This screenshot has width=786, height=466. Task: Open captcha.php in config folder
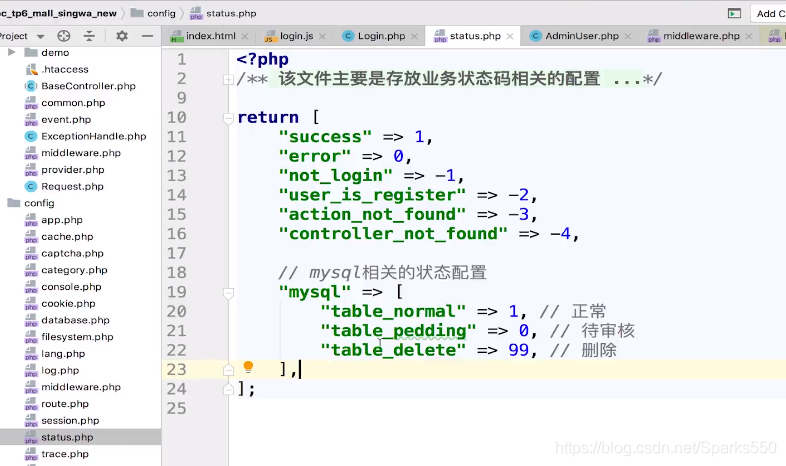click(72, 253)
